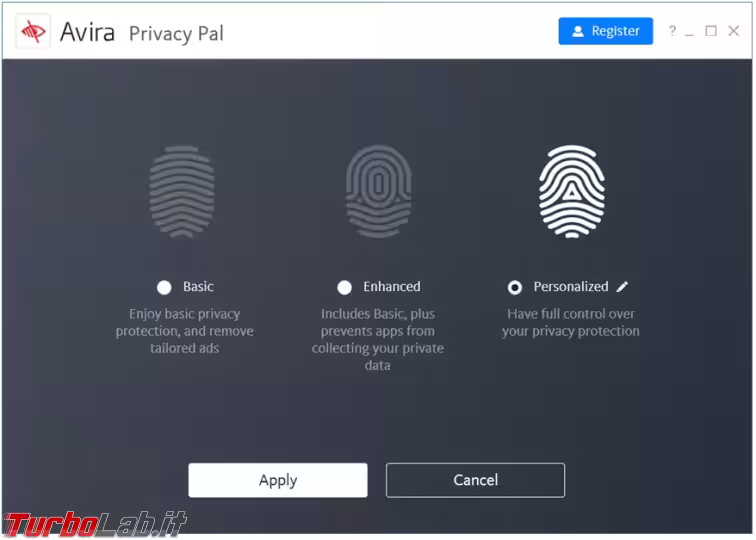Click the Basic privacy description text

click(x=185, y=331)
